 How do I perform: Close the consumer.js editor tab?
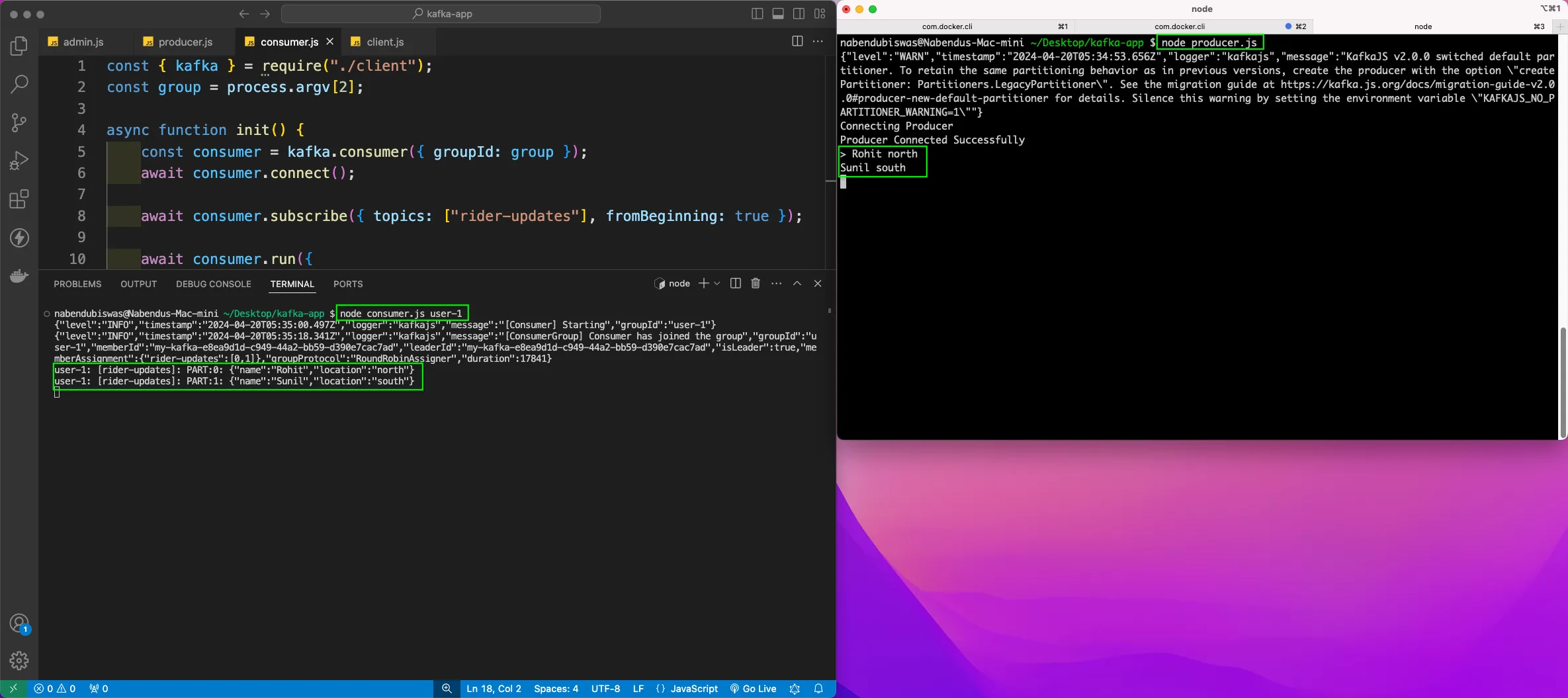click(x=329, y=42)
